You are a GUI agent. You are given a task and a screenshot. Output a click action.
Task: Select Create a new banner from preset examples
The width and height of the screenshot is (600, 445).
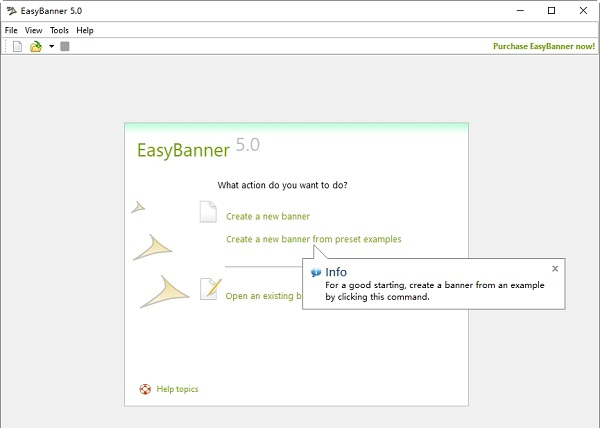[314, 239]
